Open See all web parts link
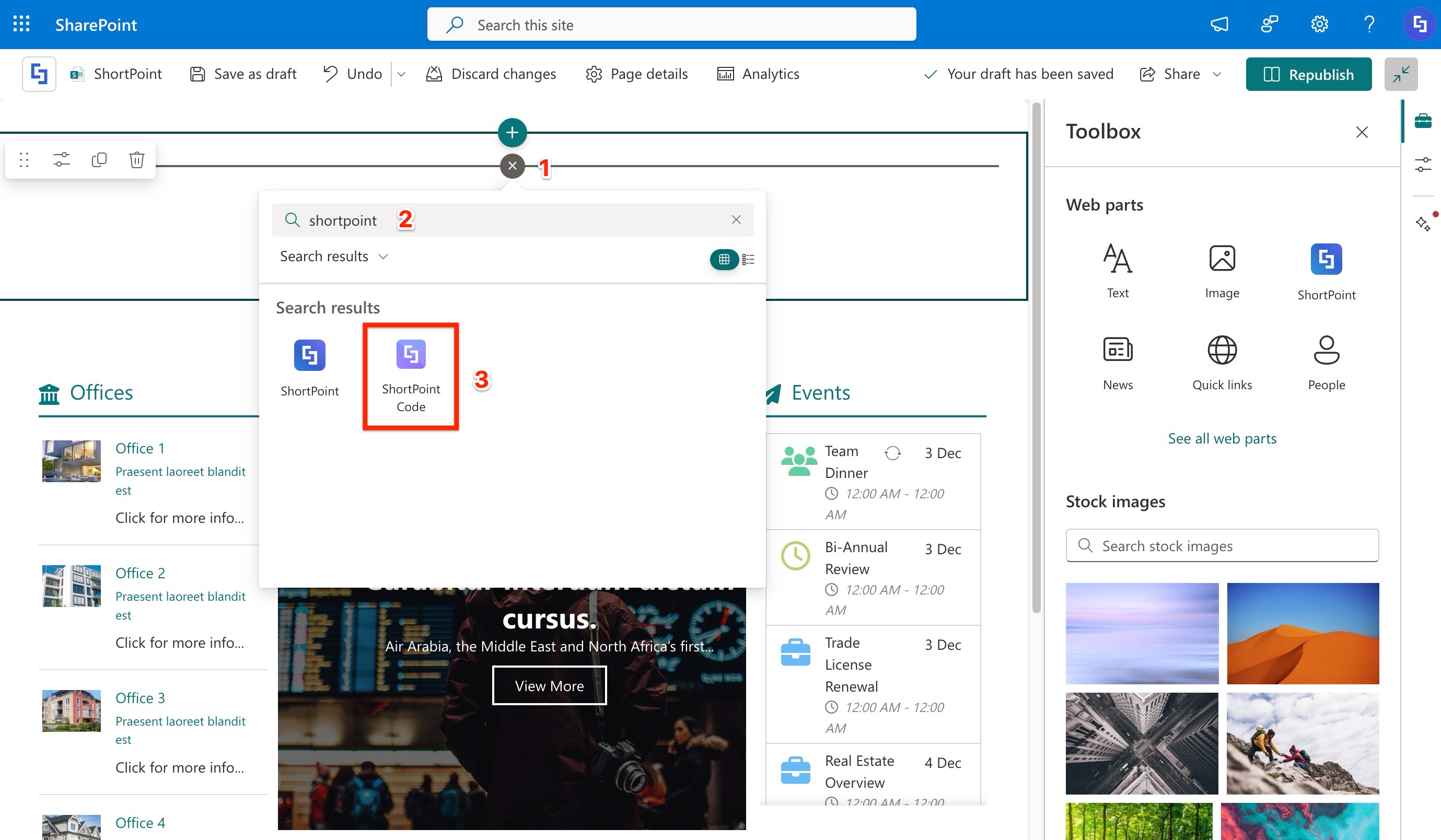Screen dimensions: 1441x840 click(x=1222, y=439)
